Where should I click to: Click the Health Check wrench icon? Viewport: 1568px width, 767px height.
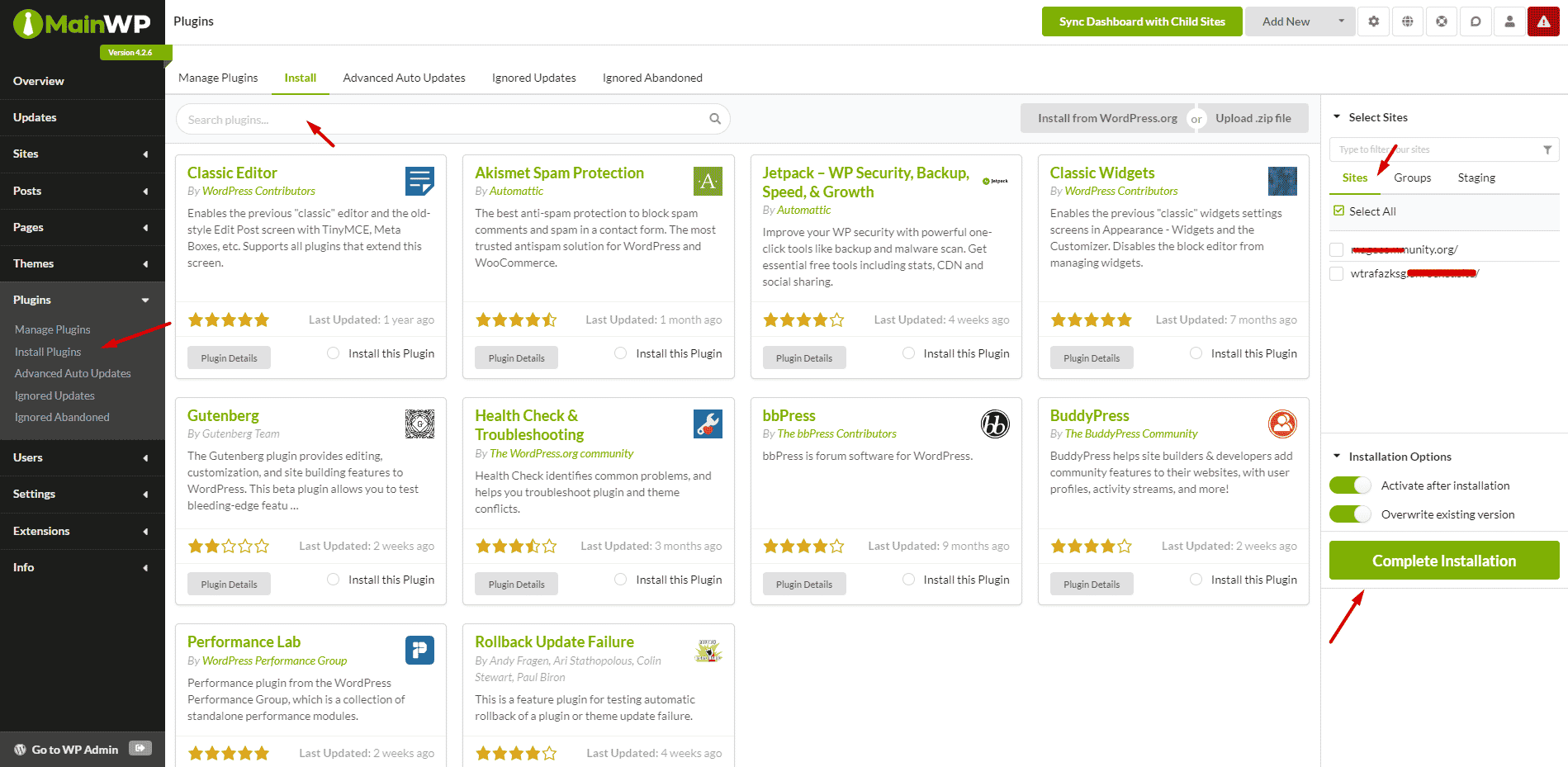pyautogui.click(x=708, y=424)
